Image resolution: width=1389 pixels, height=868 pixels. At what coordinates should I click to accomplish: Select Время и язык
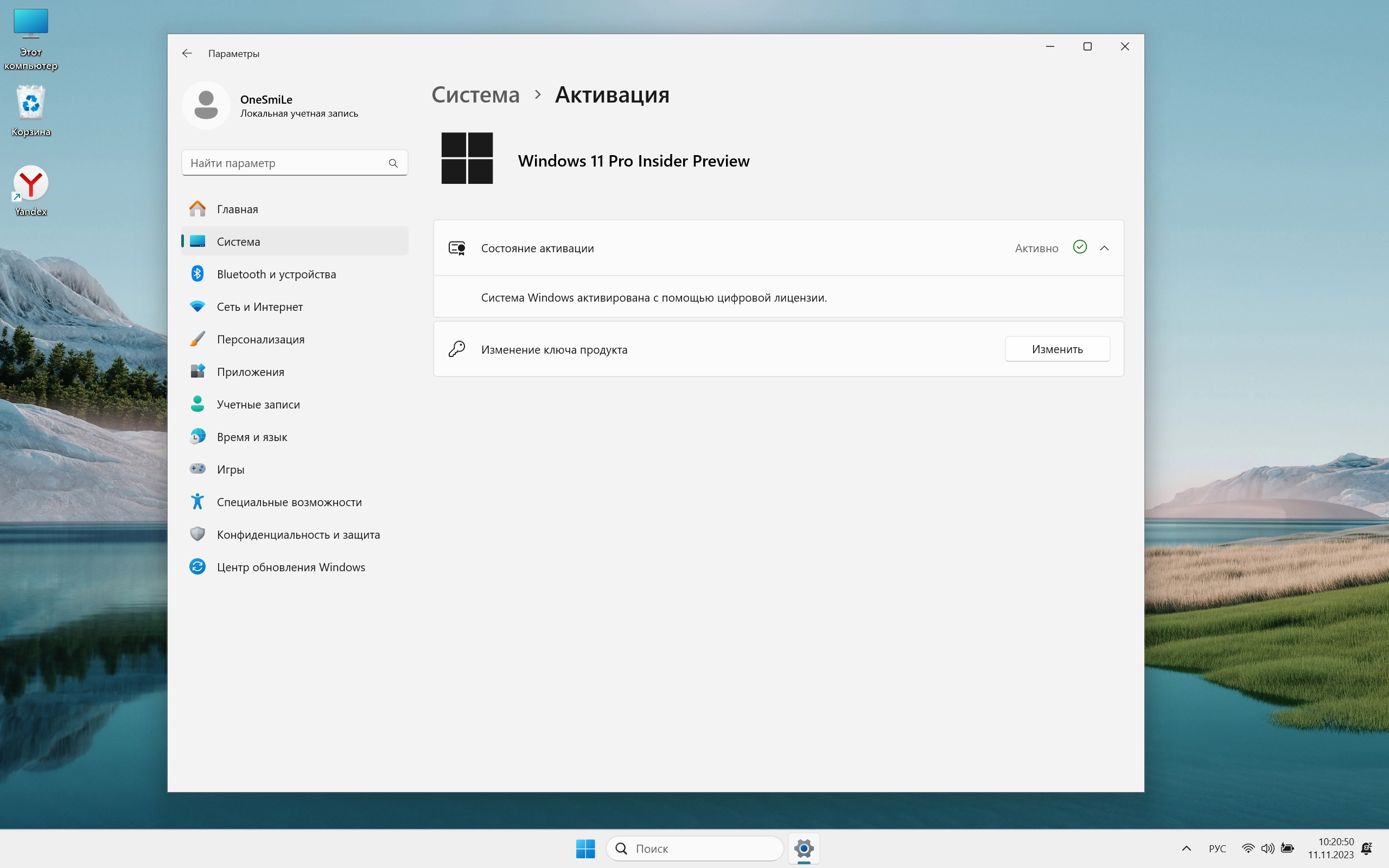251,437
